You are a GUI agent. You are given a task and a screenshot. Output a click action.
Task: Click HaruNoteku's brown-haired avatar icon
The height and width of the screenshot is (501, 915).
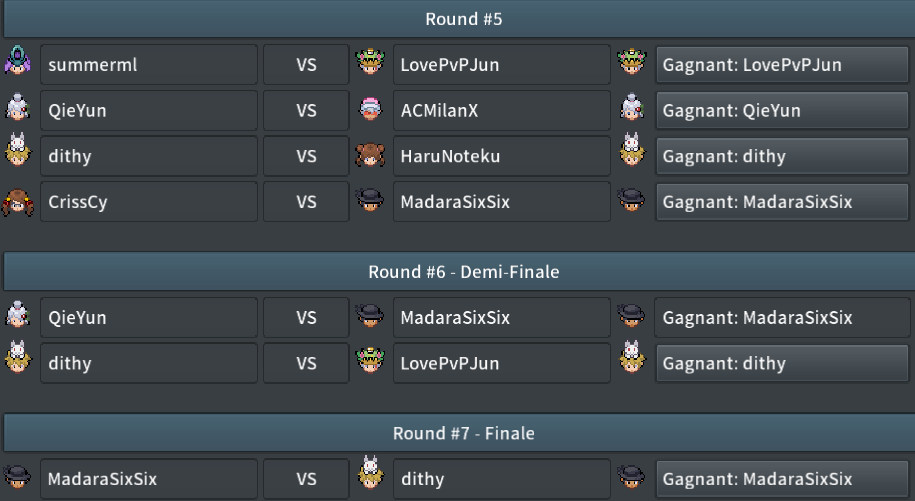click(371, 155)
